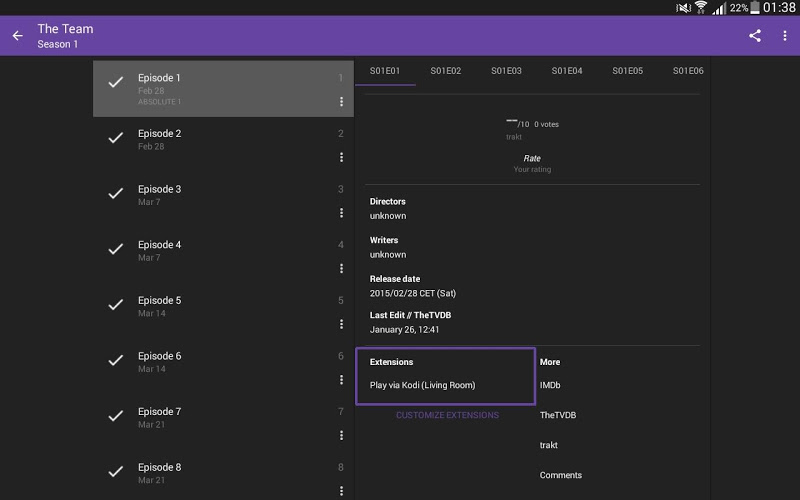This screenshot has height=500, width=800.
Task: Click the Customize Extensions button
Action: point(447,415)
